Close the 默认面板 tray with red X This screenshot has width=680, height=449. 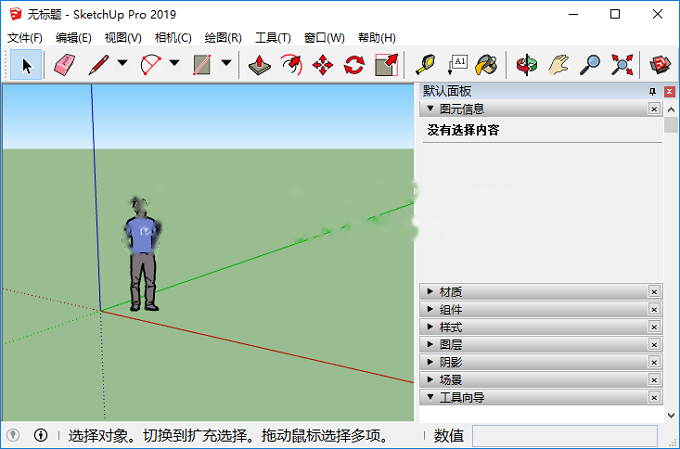coord(670,92)
